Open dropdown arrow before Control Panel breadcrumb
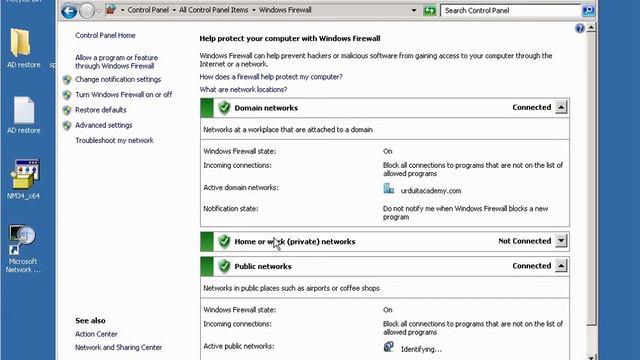Viewport: 640px width, 360px height. [122, 10]
